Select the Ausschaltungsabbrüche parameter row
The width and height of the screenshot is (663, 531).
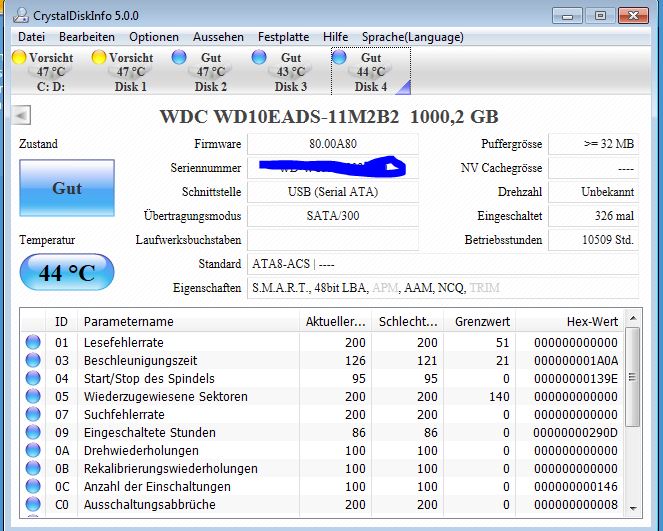tap(322, 504)
